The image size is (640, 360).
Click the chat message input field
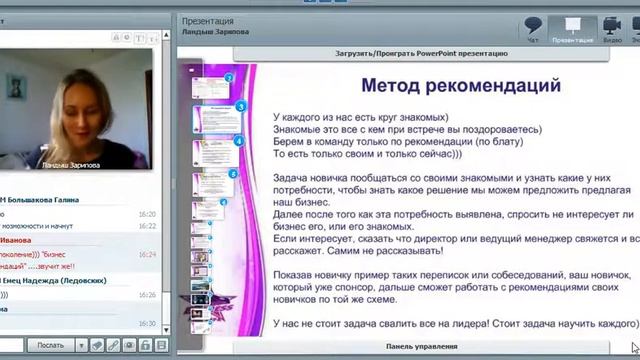point(11,345)
